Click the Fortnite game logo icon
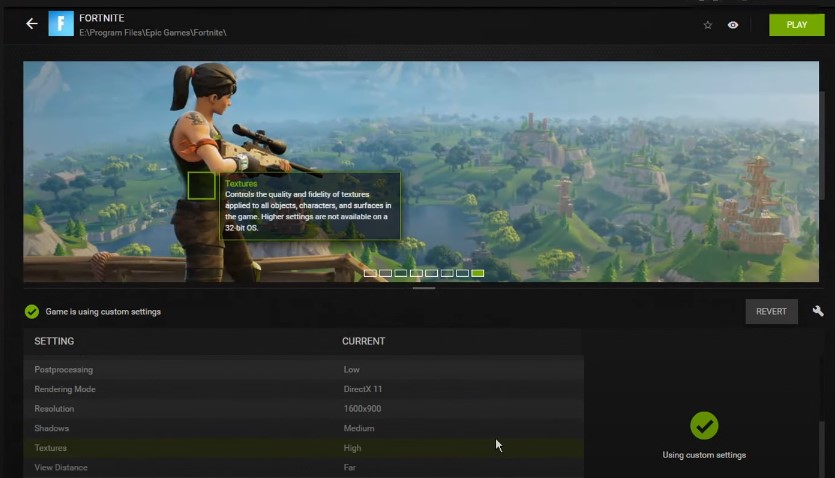This screenshot has height=478, width=835. [x=61, y=24]
